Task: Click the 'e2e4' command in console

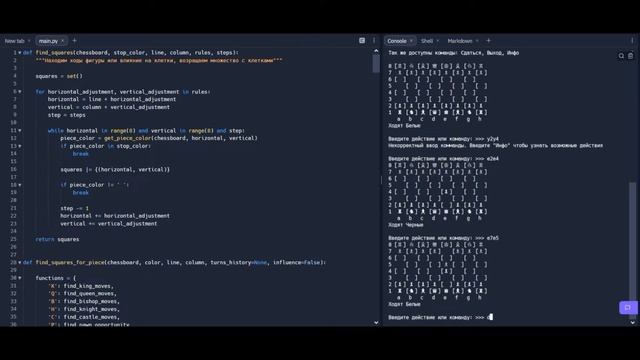Action: click(492, 159)
